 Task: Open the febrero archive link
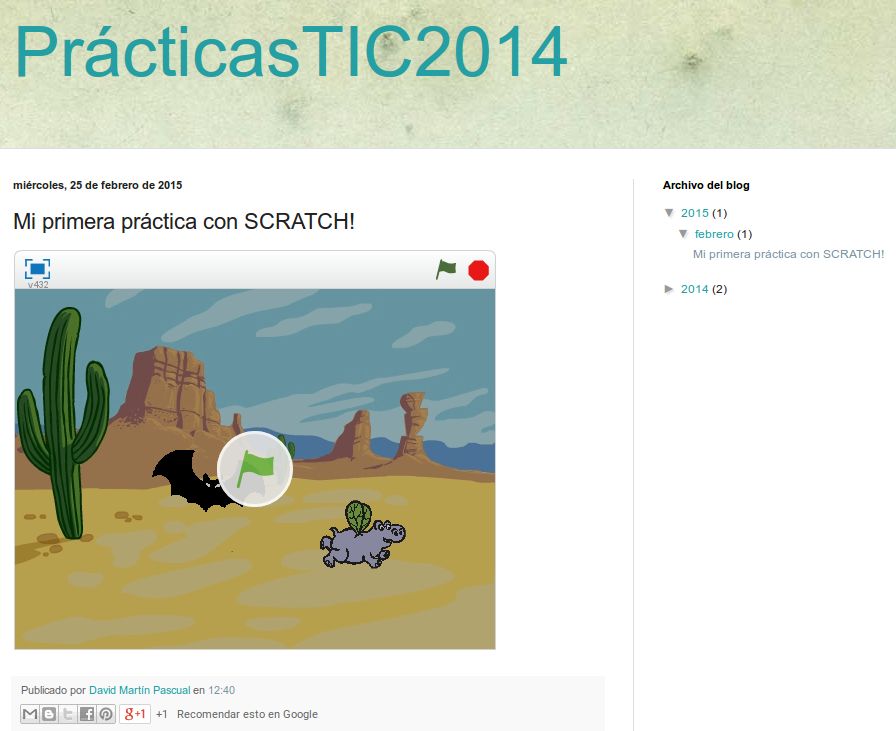pos(714,234)
